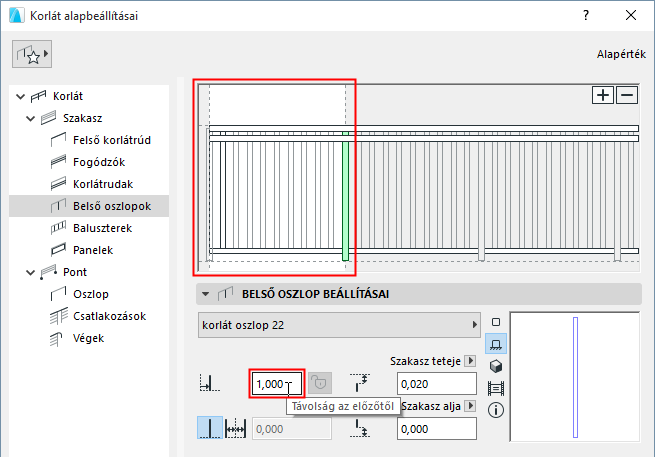
Task: Click the bottom offset icon
Action: tap(360, 429)
